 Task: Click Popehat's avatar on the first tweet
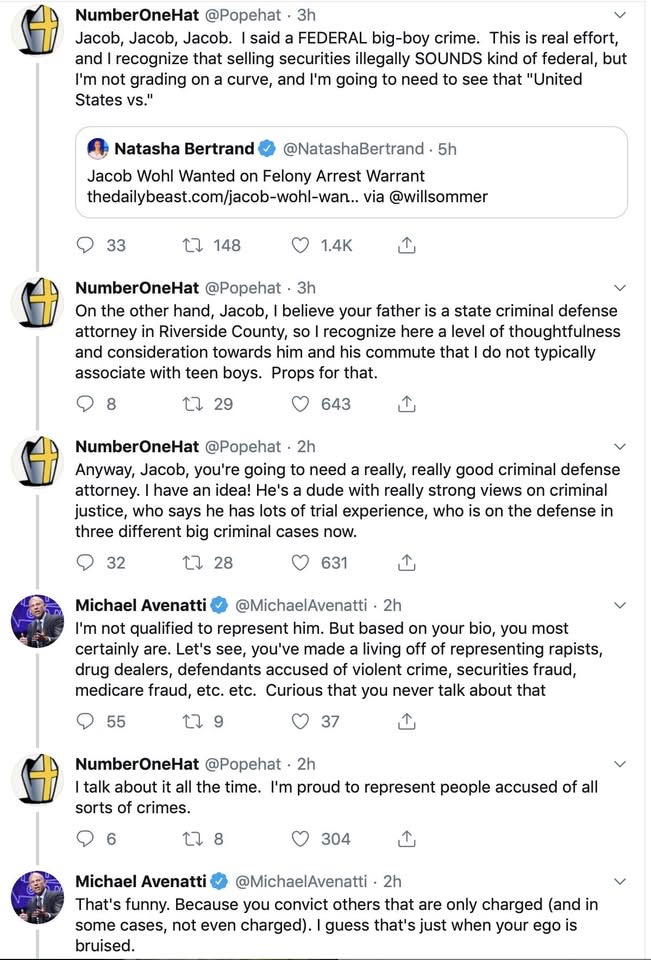[37, 36]
